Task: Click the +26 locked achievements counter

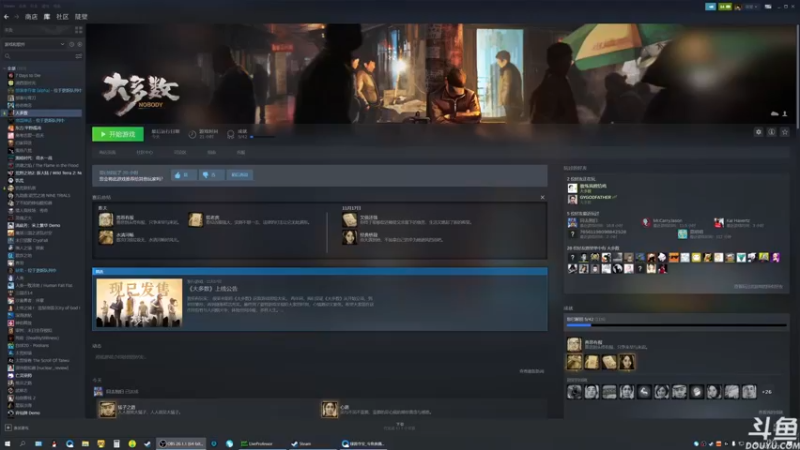Action: [x=767, y=392]
